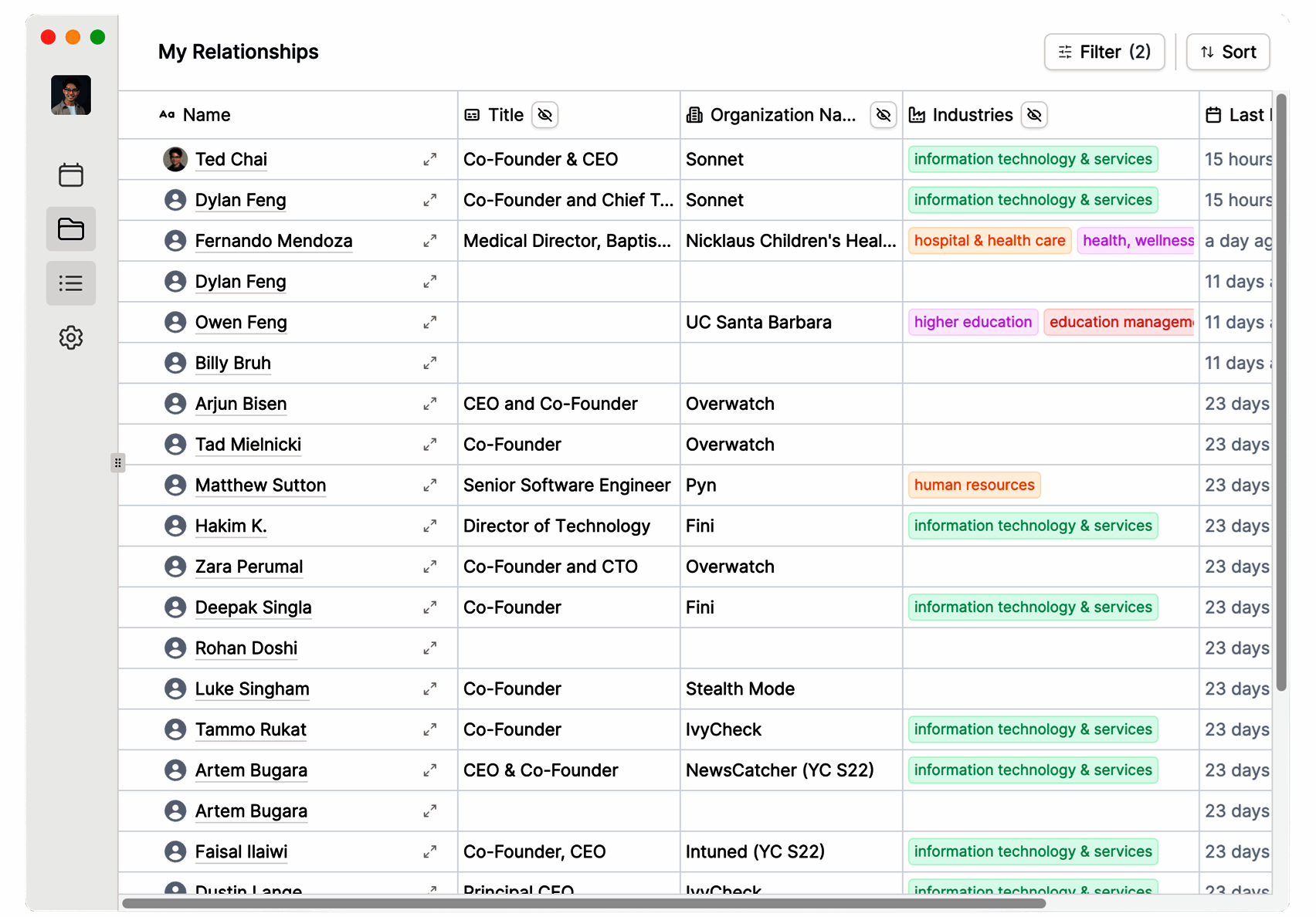
Task: Open settings gear in the sidebar
Action: pos(71,337)
